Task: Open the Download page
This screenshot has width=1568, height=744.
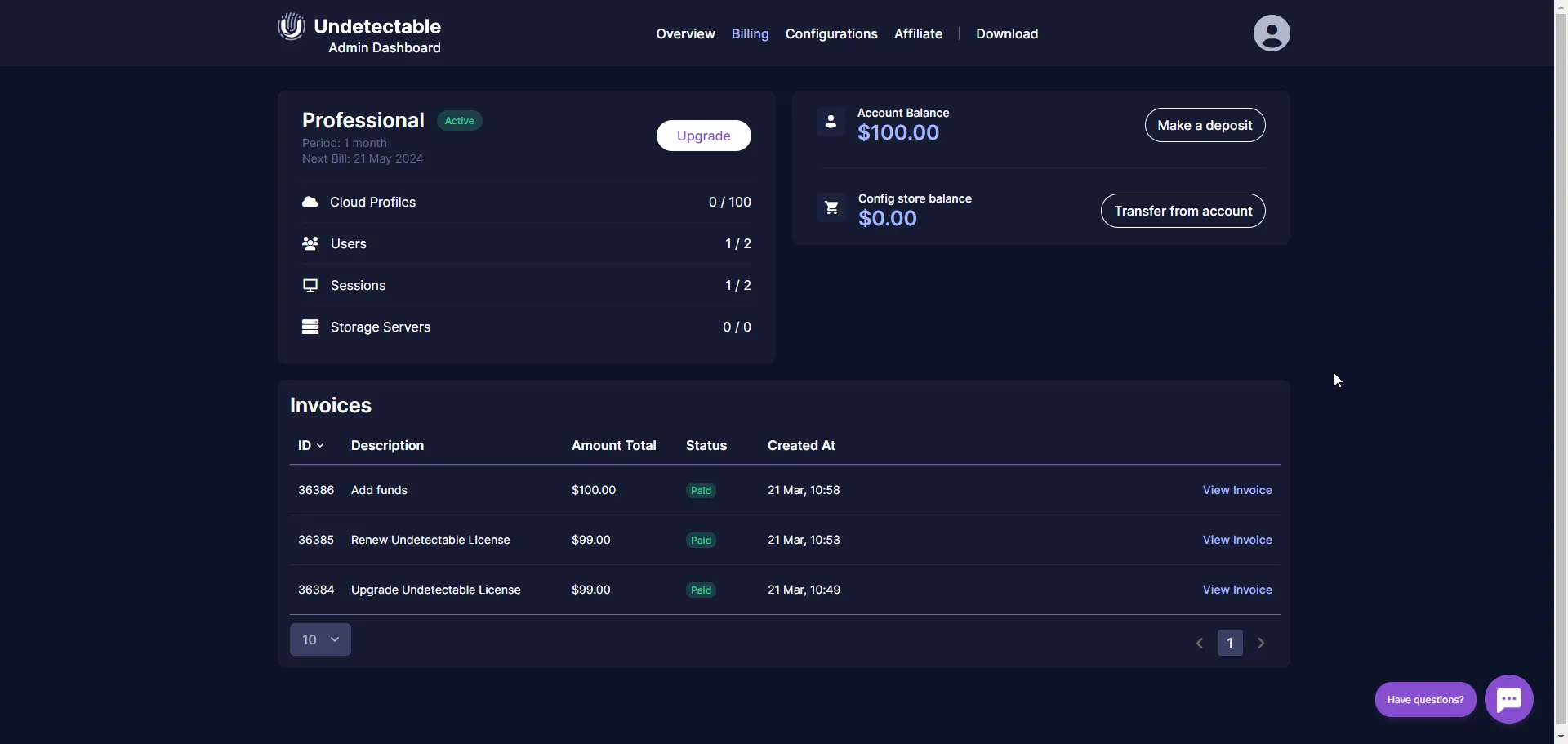Action: pos(1007,33)
